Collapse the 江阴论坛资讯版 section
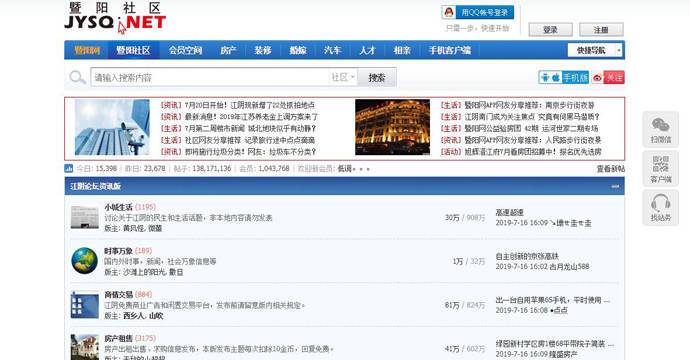Viewport: 690px width, 360px height. (615, 187)
